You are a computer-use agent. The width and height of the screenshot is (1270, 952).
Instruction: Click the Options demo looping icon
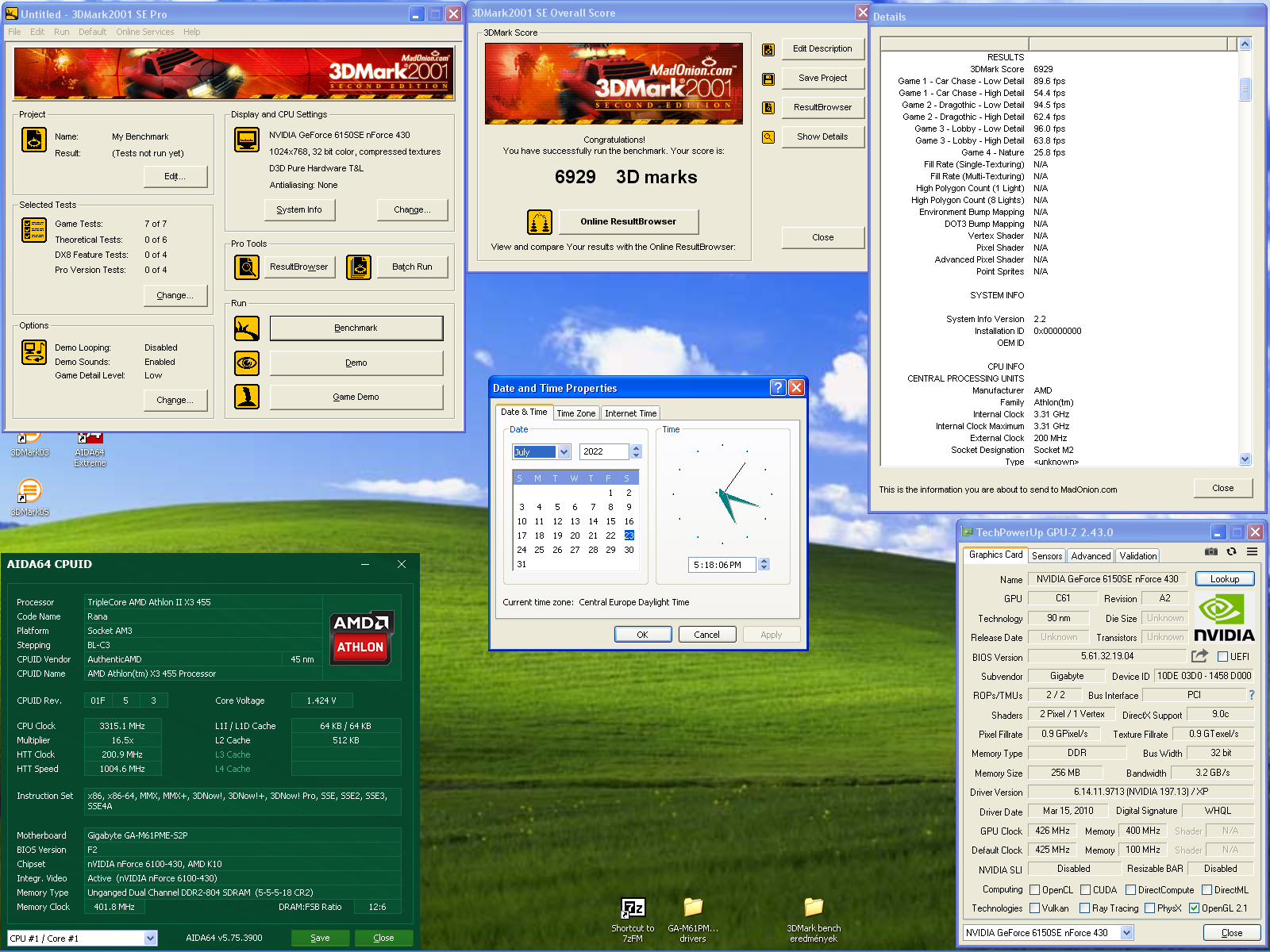pos(34,352)
